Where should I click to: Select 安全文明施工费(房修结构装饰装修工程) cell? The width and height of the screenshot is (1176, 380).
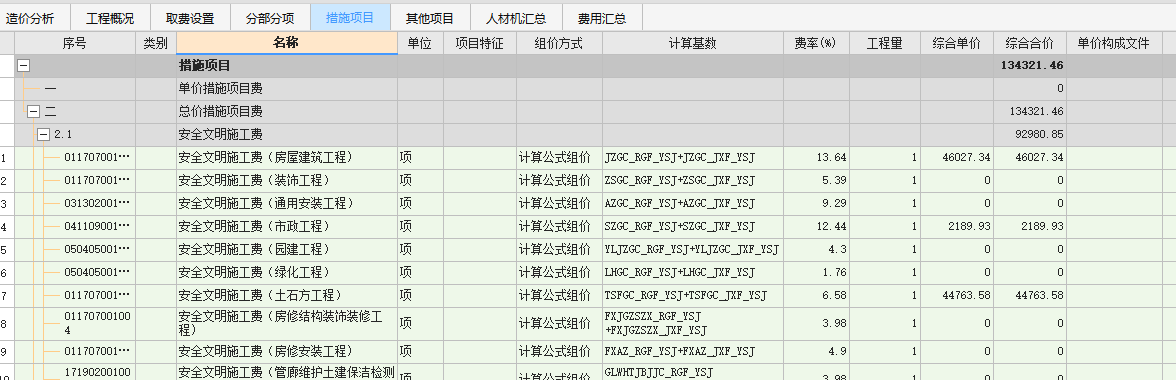pyautogui.click(x=287, y=323)
